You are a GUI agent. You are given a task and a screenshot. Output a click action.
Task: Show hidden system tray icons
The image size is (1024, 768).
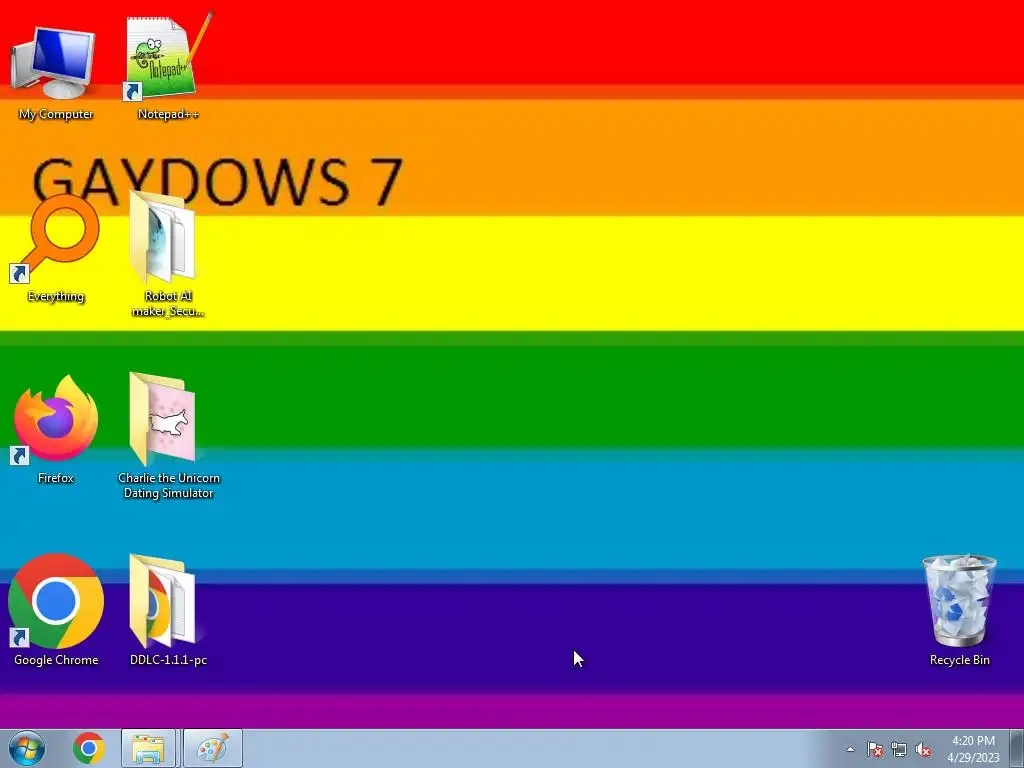point(850,750)
